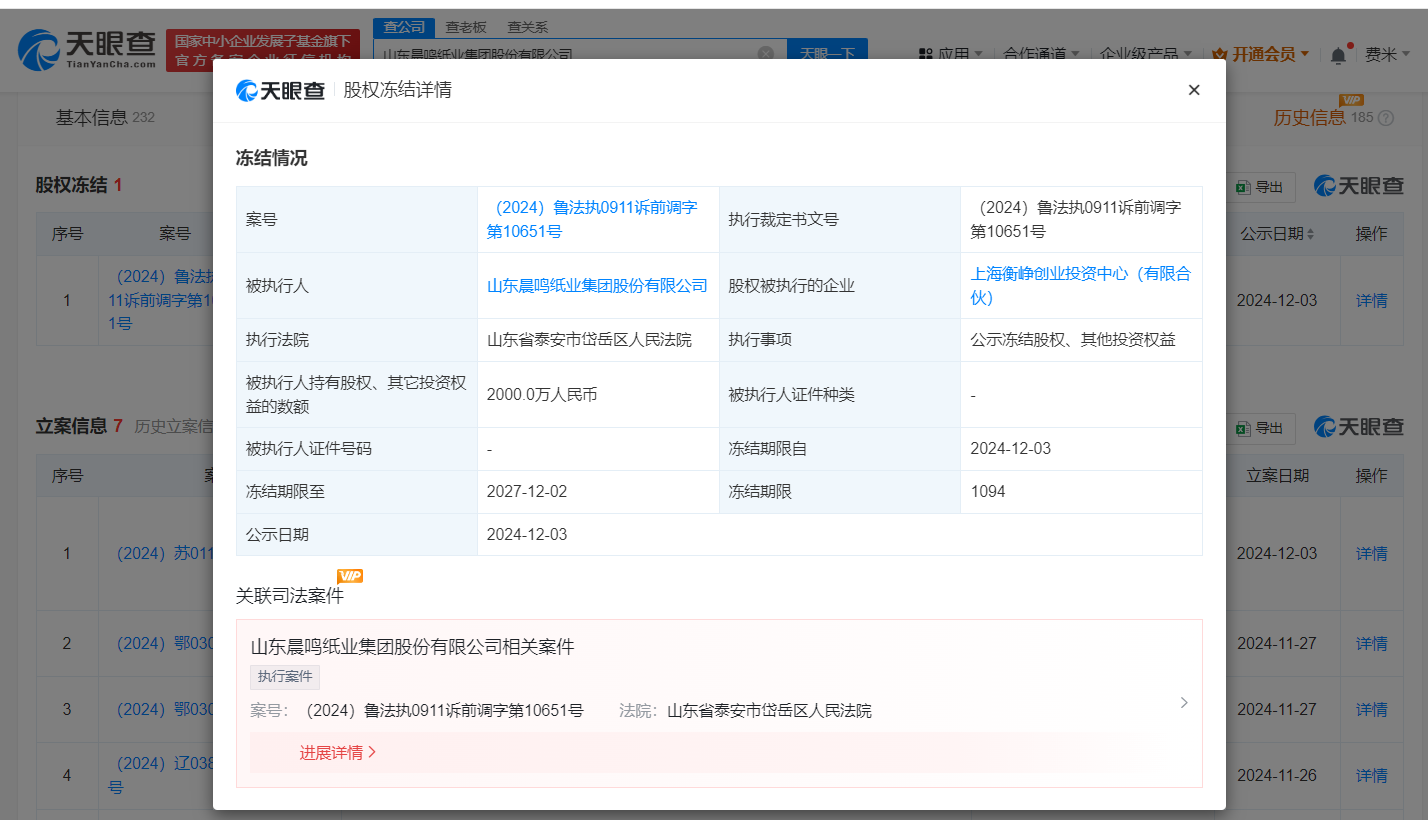Open 详情 for 立案信息 row 1 dated 2024-12-03
The height and width of the screenshot is (820, 1428).
pyautogui.click(x=1371, y=553)
